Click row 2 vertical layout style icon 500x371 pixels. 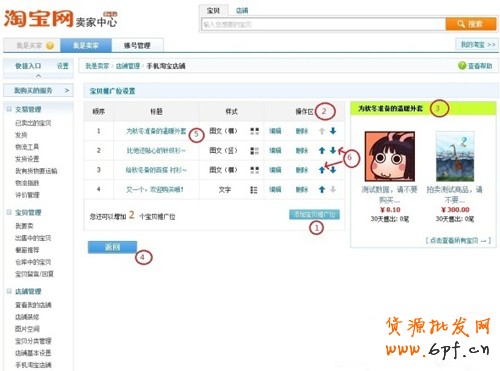[254, 151]
